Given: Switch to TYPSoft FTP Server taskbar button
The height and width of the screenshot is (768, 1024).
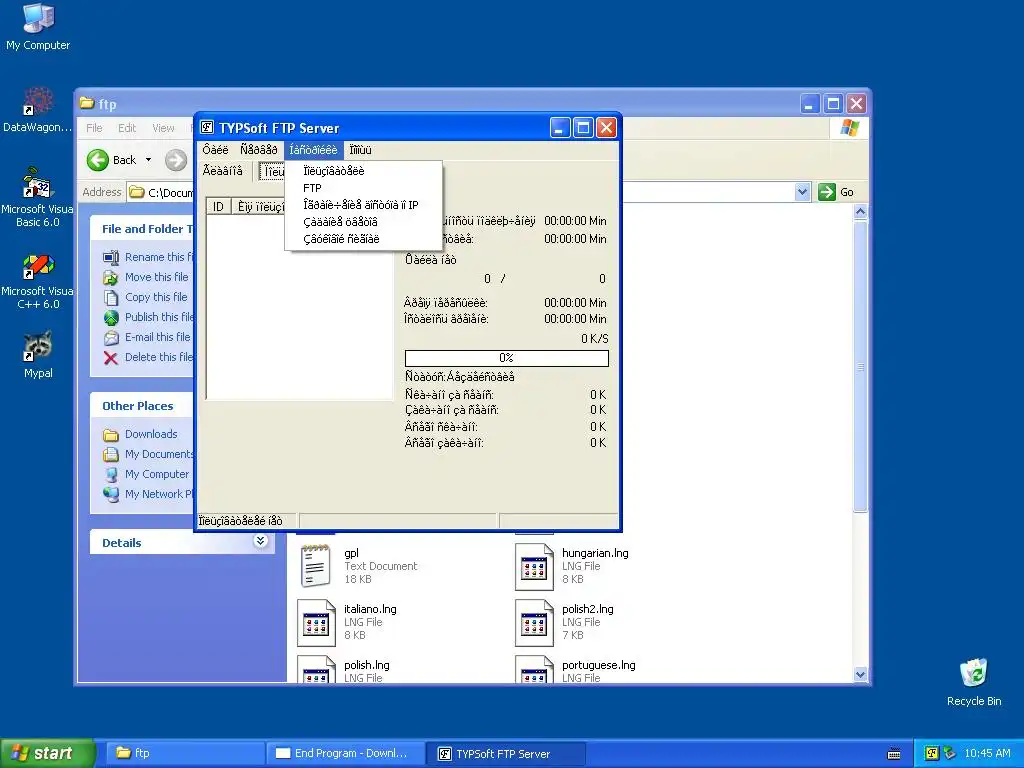Looking at the screenshot, I should tap(506, 754).
